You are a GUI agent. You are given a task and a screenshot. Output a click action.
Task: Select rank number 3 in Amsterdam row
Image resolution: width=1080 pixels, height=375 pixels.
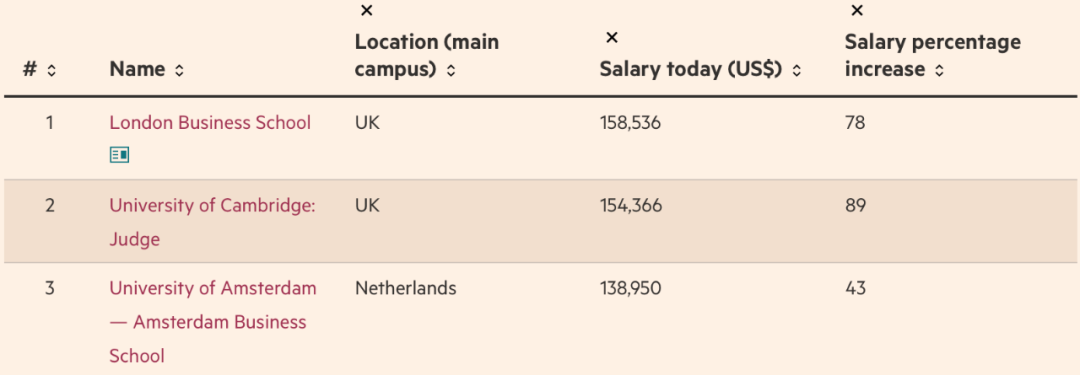click(50, 287)
